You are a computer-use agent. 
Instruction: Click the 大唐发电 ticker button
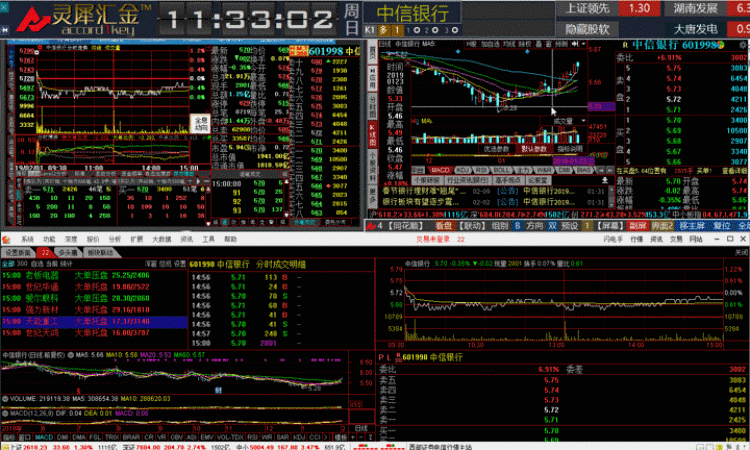[x=696, y=29]
